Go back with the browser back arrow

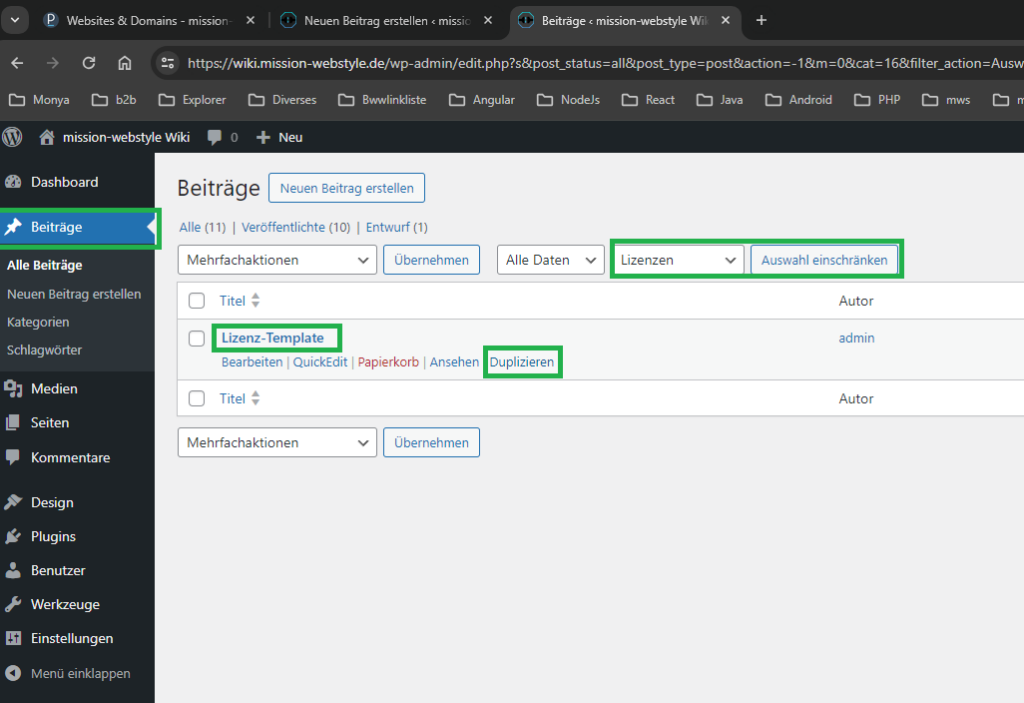(x=17, y=63)
